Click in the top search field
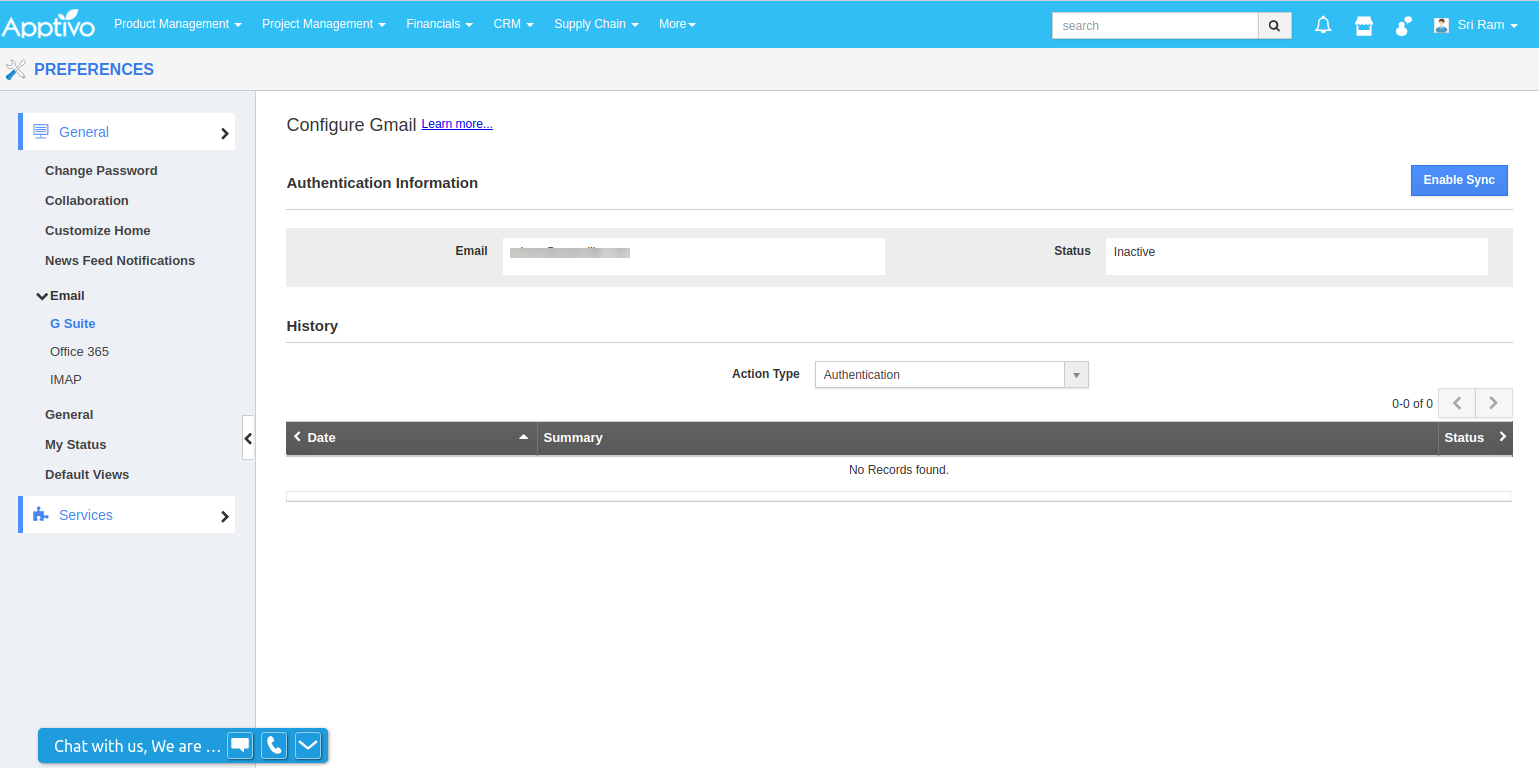Screen dimensions: 1539x768 point(1155,26)
